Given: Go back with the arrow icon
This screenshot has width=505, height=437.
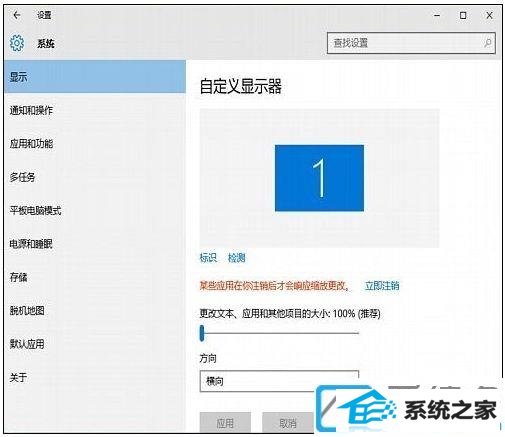Looking at the screenshot, I should click(x=17, y=15).
